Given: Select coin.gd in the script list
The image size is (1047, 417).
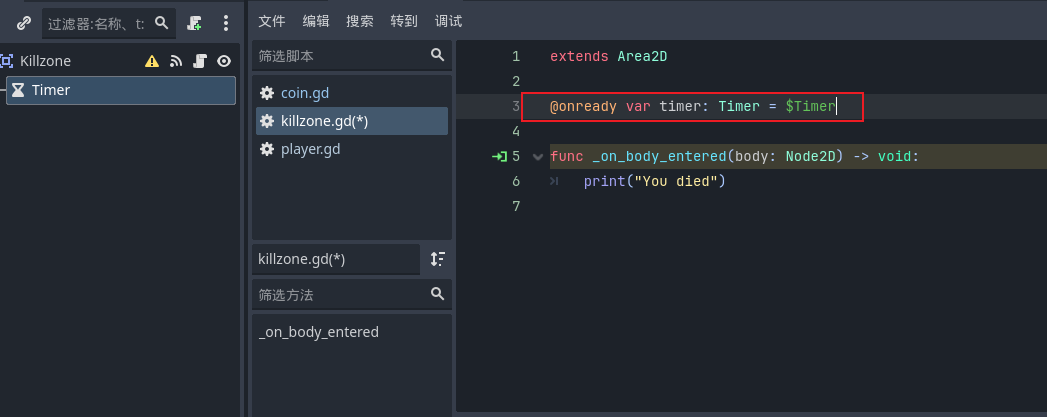Looking at the screenshot, I should click(x=305, y=93).
